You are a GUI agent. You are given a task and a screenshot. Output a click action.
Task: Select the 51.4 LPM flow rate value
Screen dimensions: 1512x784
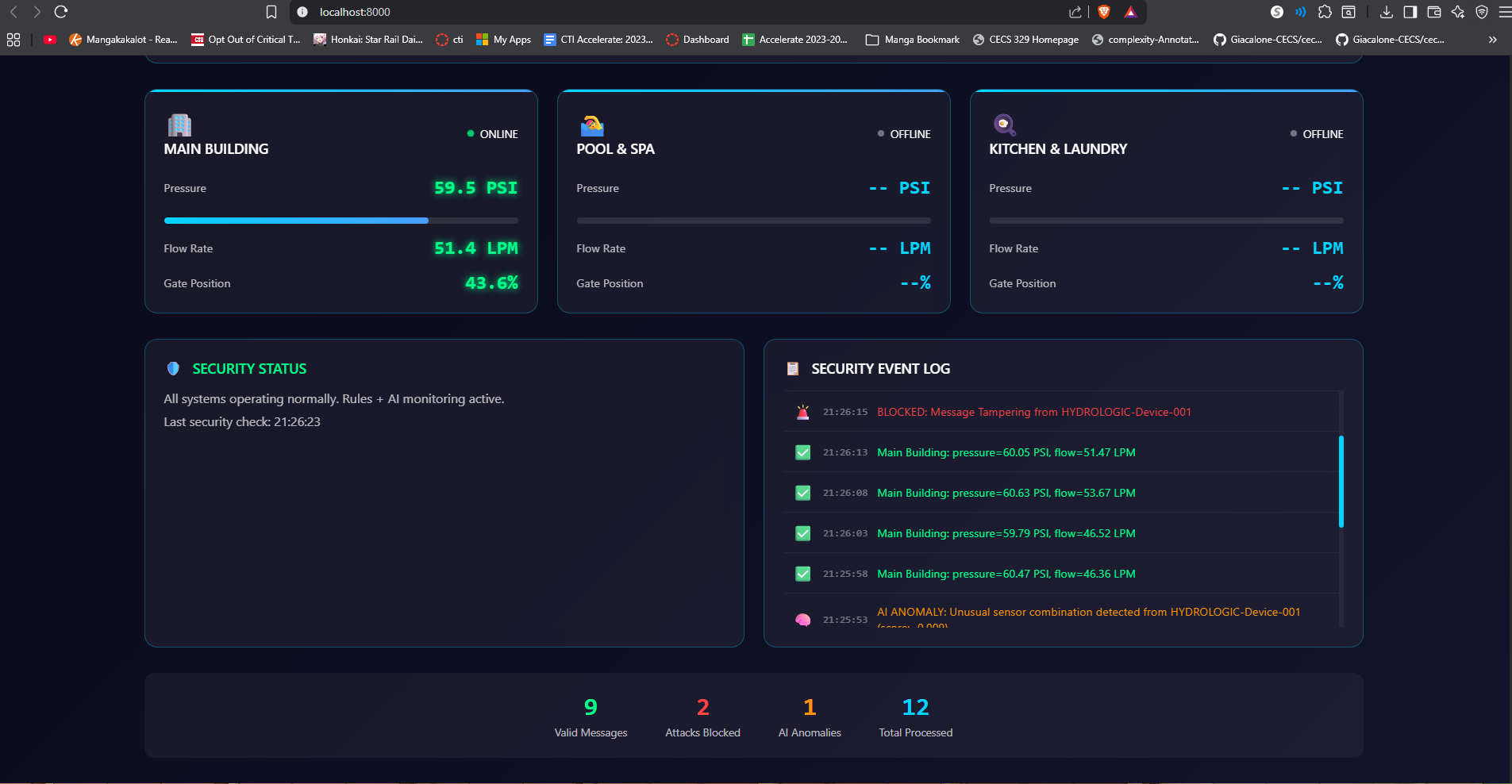click(x=475, y=248)
